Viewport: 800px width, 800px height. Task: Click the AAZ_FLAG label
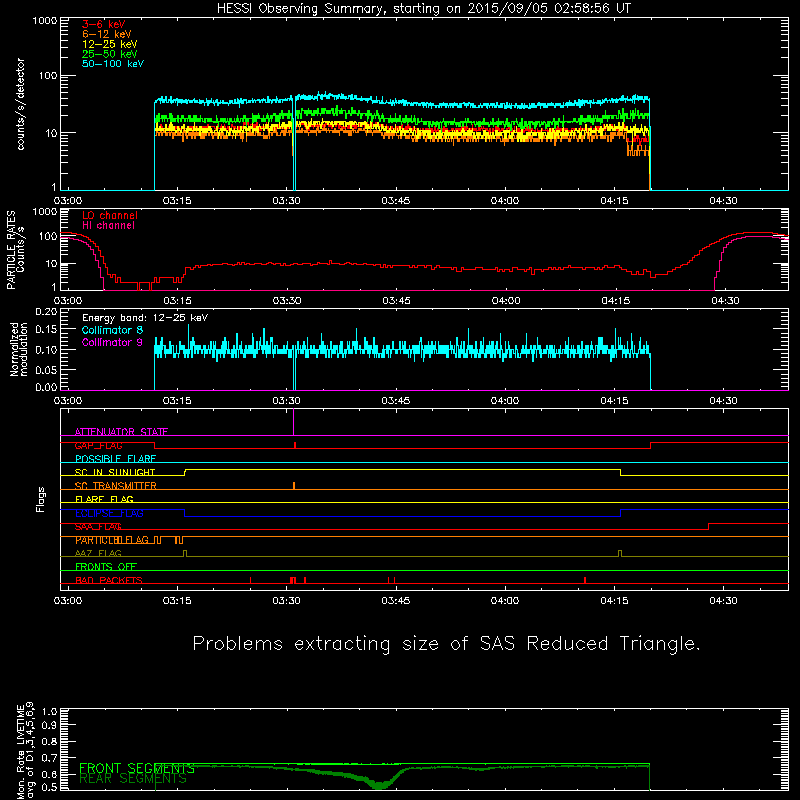tap(98, 554)
